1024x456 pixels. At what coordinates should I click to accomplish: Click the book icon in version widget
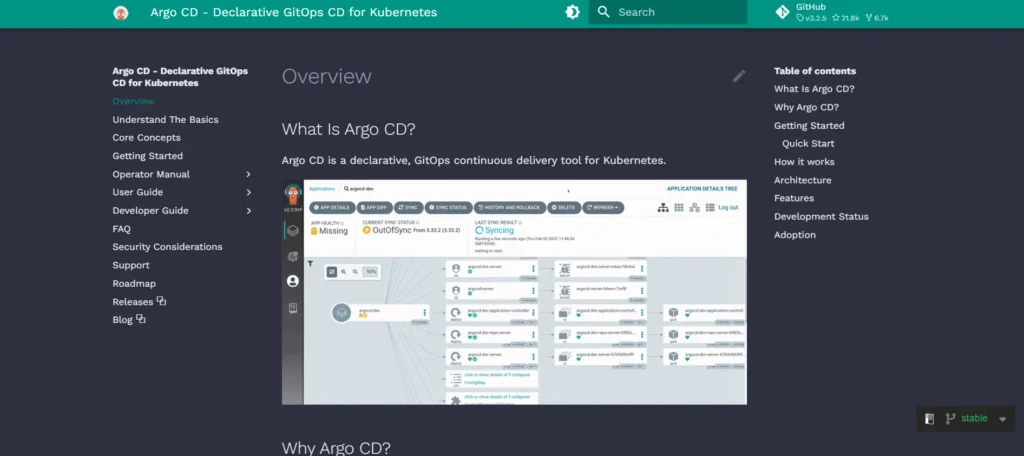930,419
